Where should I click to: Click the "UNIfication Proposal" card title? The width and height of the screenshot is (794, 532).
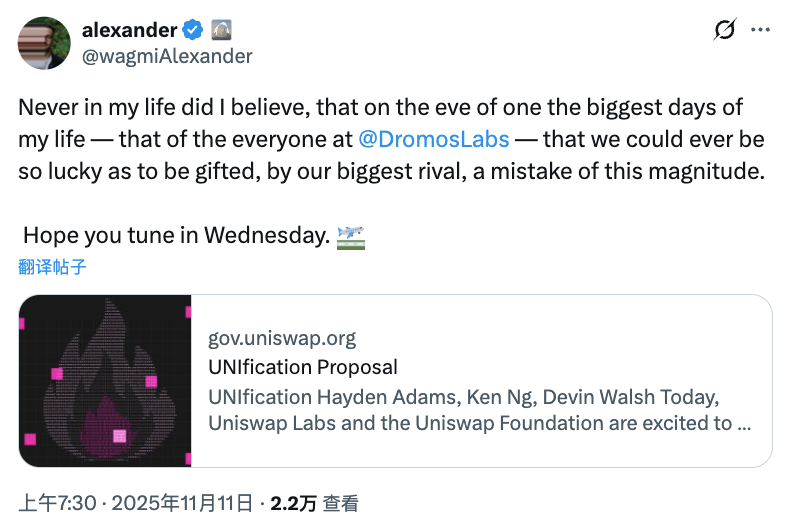pyautogui.click(x=303, y=367)
